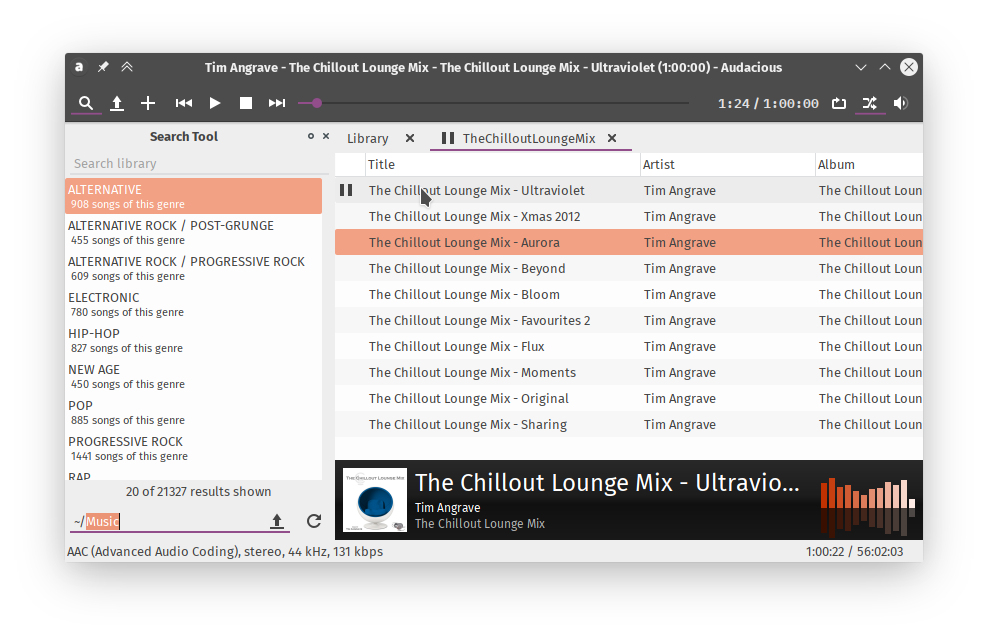
Task: Select the Aurora track row
Action: coord(629,243)
